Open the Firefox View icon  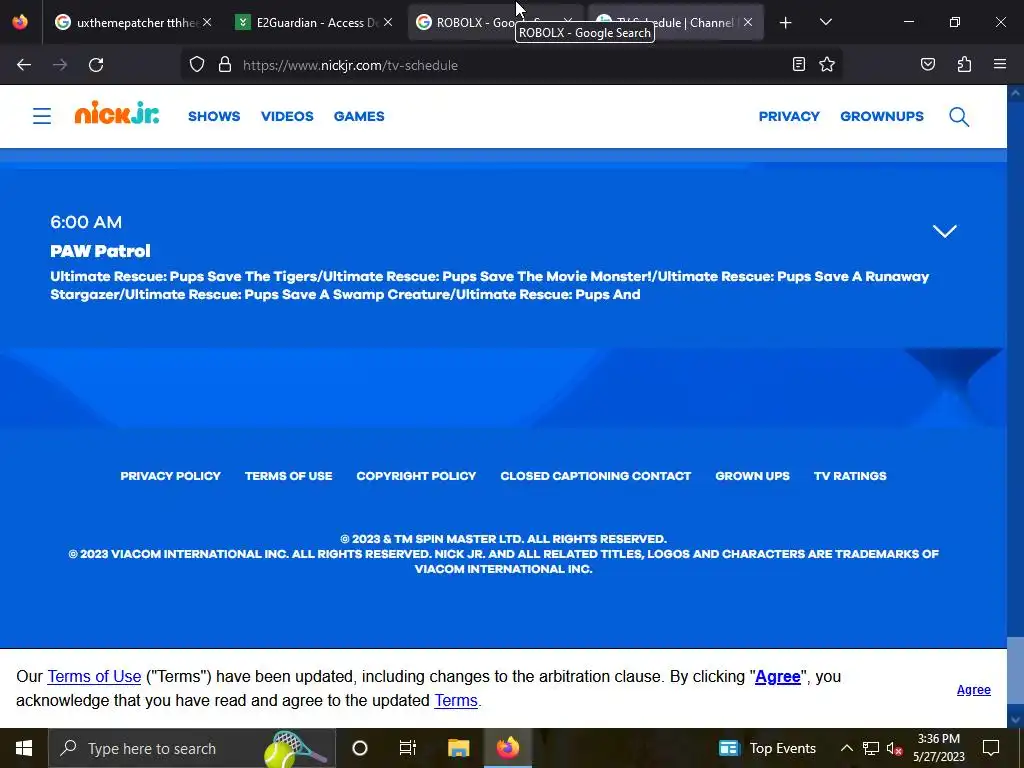(x=20, y=22)
